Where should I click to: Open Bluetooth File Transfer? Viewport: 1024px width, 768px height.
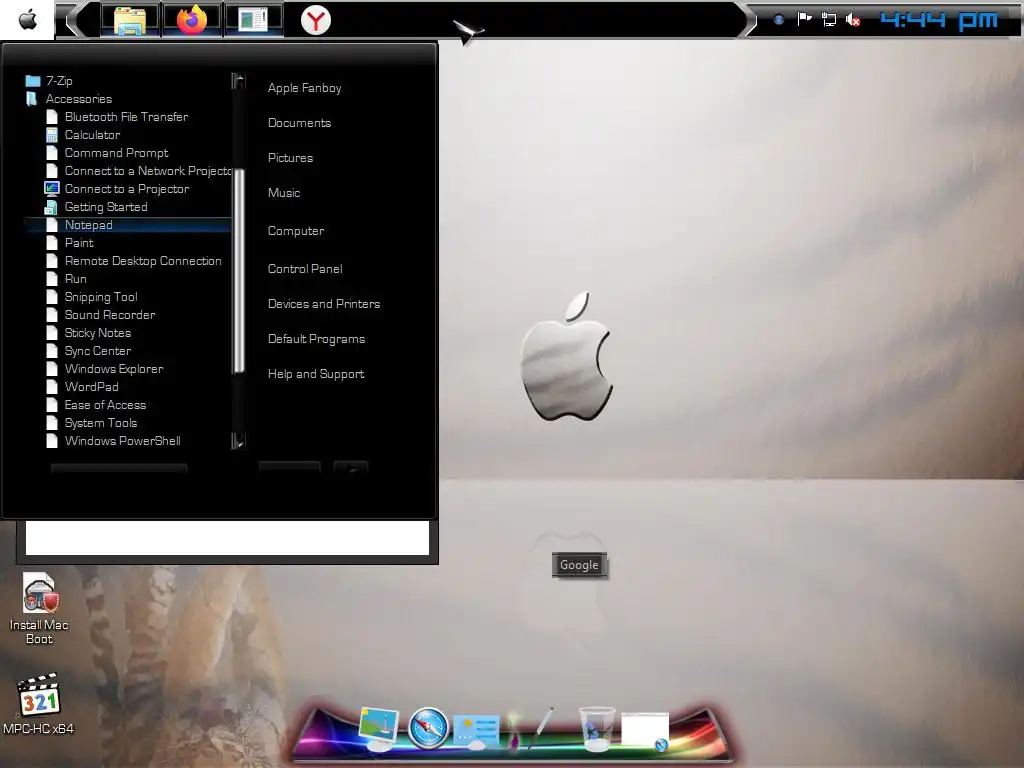(126, 117)
